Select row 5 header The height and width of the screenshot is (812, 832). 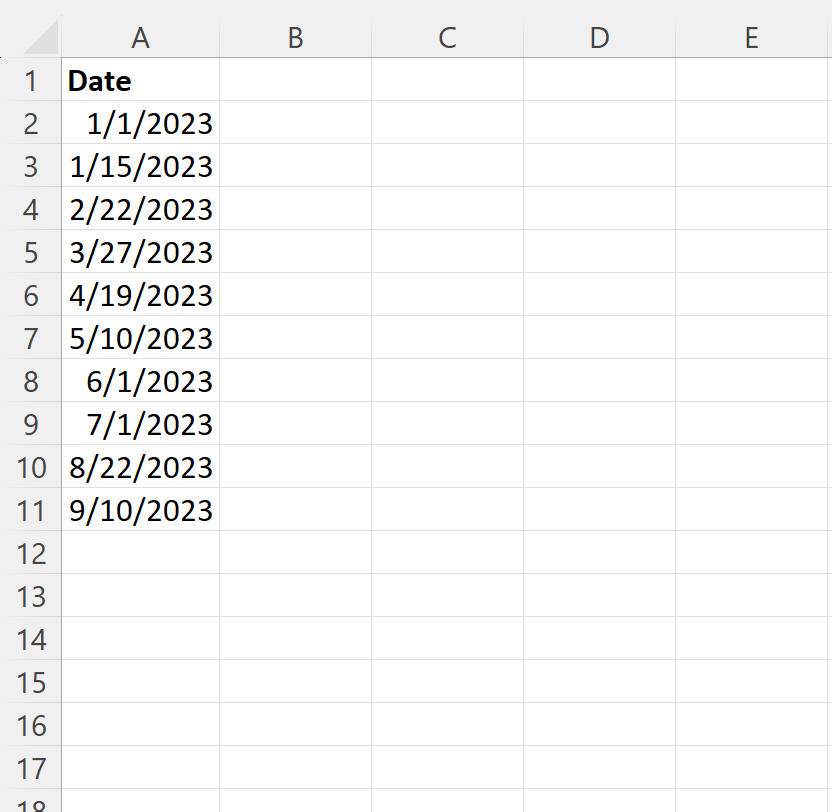point(32,252)
